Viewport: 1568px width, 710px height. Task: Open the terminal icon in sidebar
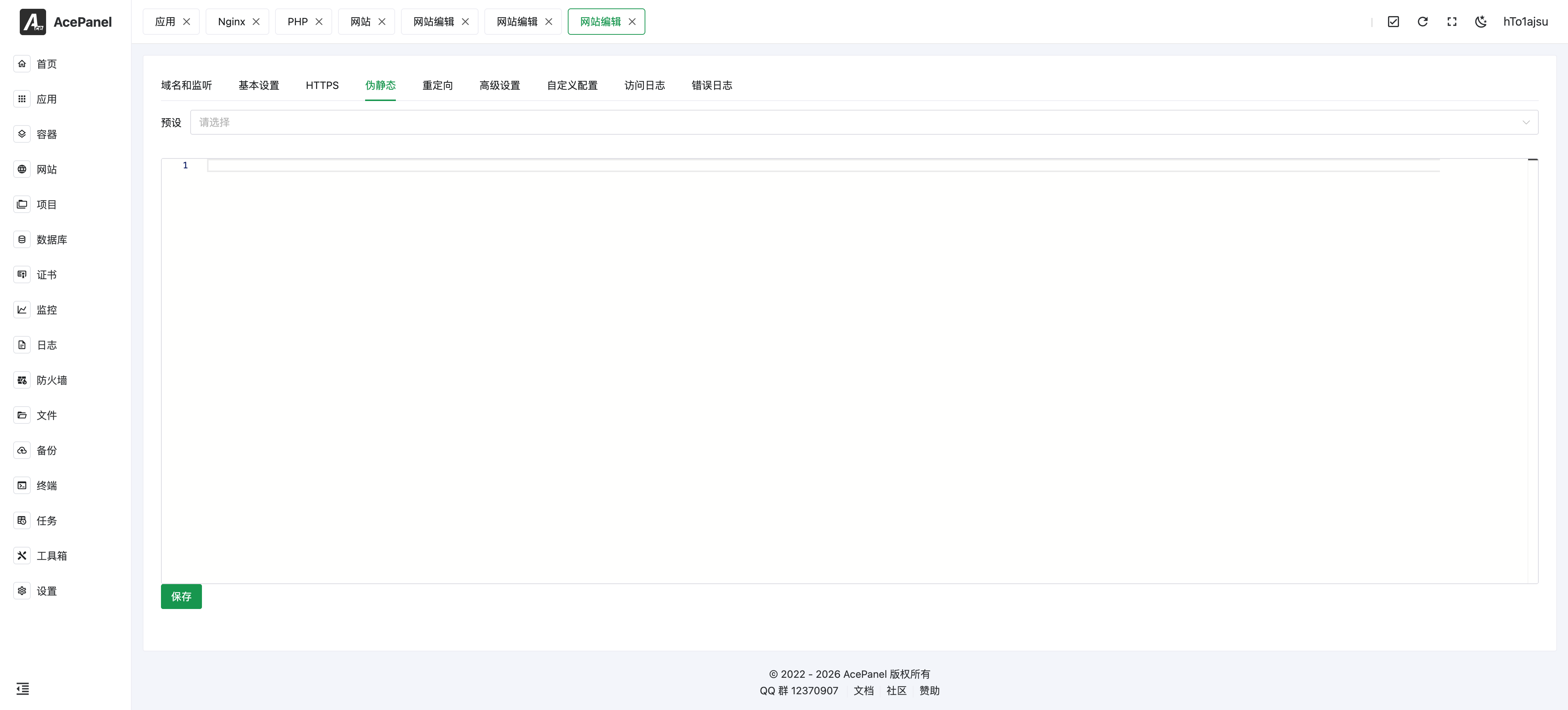22,485
